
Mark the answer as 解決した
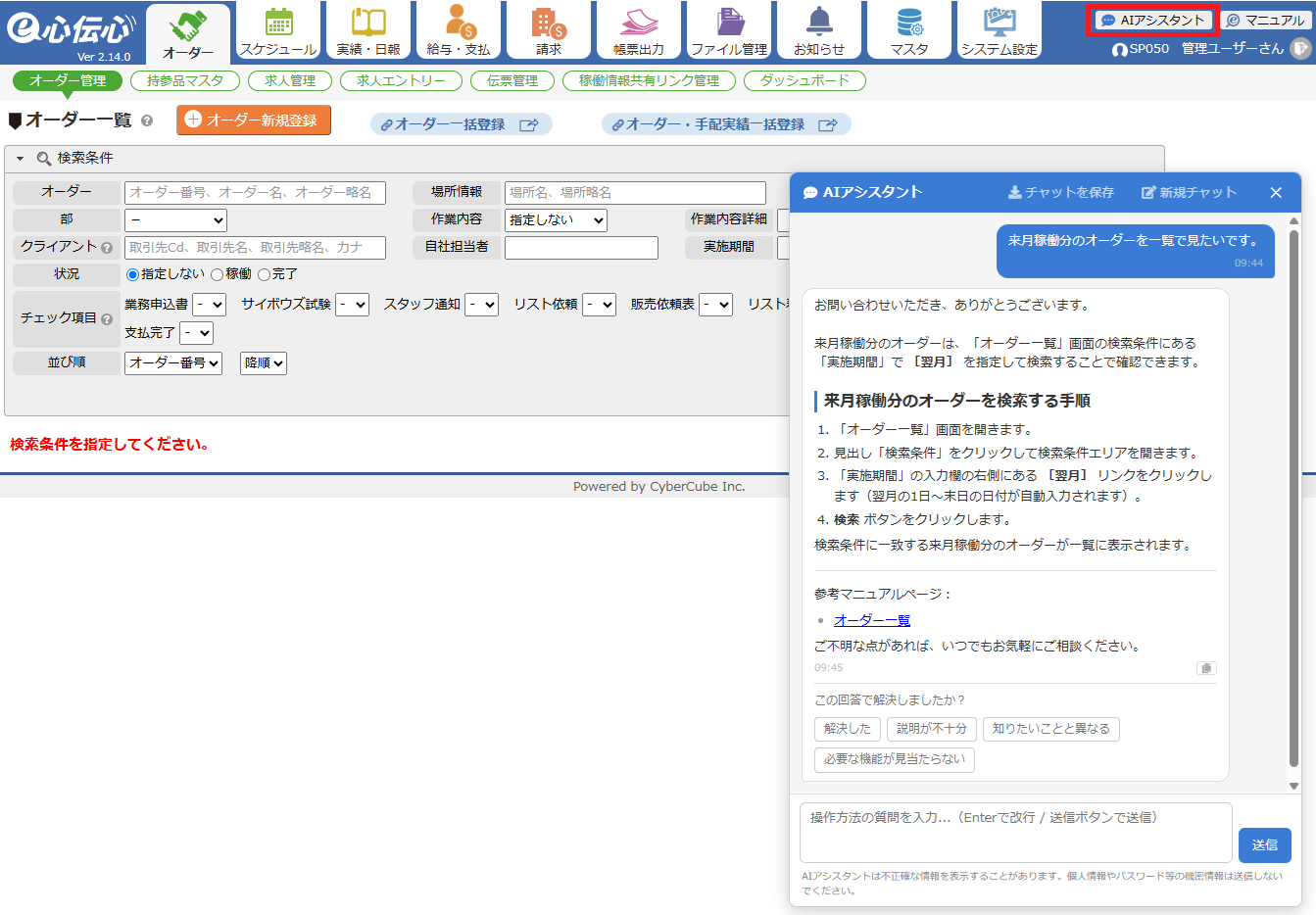[x=848, y=729]
